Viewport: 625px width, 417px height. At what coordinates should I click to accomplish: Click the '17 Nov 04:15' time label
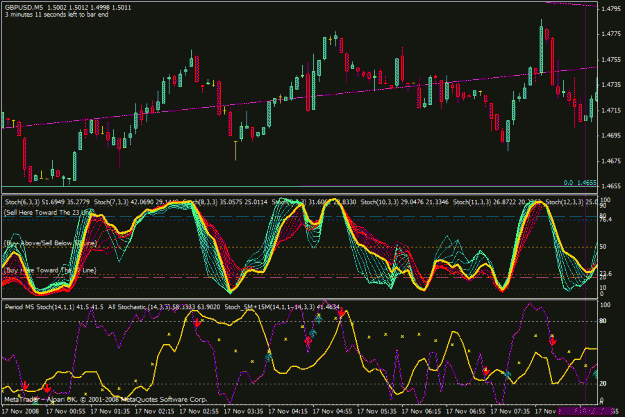click(x=288, y=411)
